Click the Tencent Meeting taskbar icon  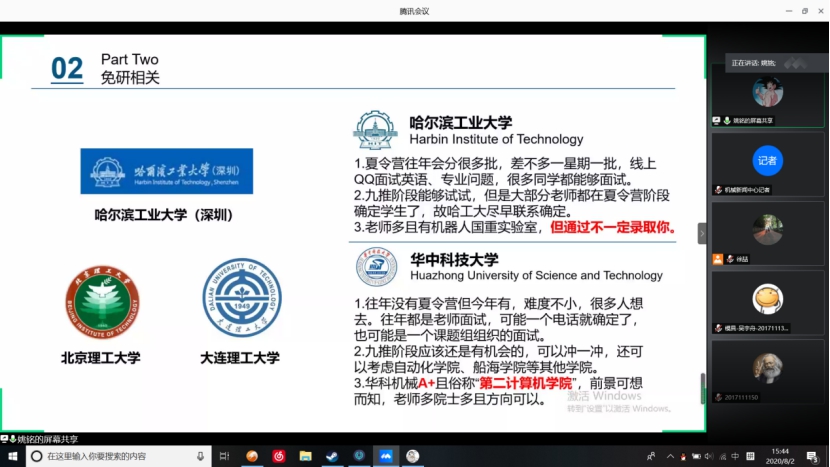pyautogui.click(x=386, y=456)
